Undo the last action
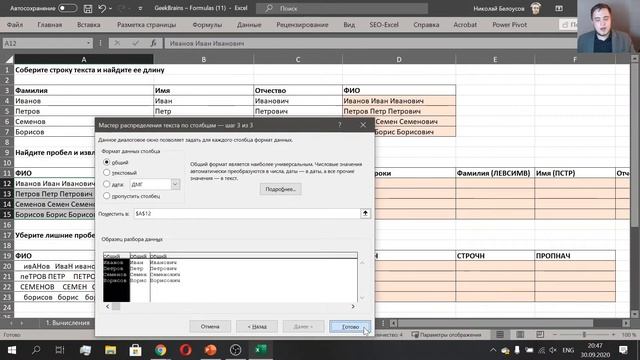This screenshot has height=360, width=640. [102, 8]
